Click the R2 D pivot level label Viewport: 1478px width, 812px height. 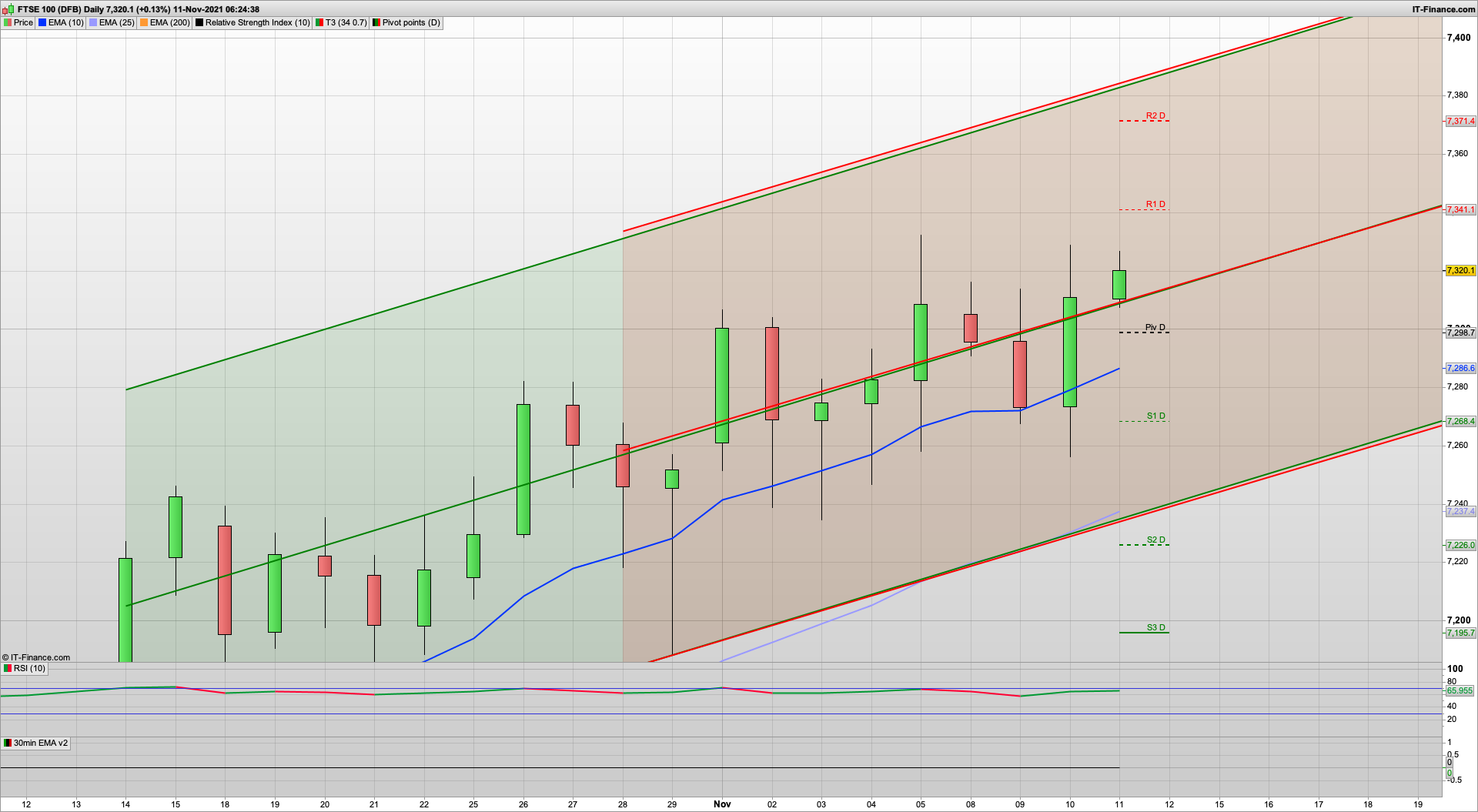pyautogui.click(x=1155, y=116)
